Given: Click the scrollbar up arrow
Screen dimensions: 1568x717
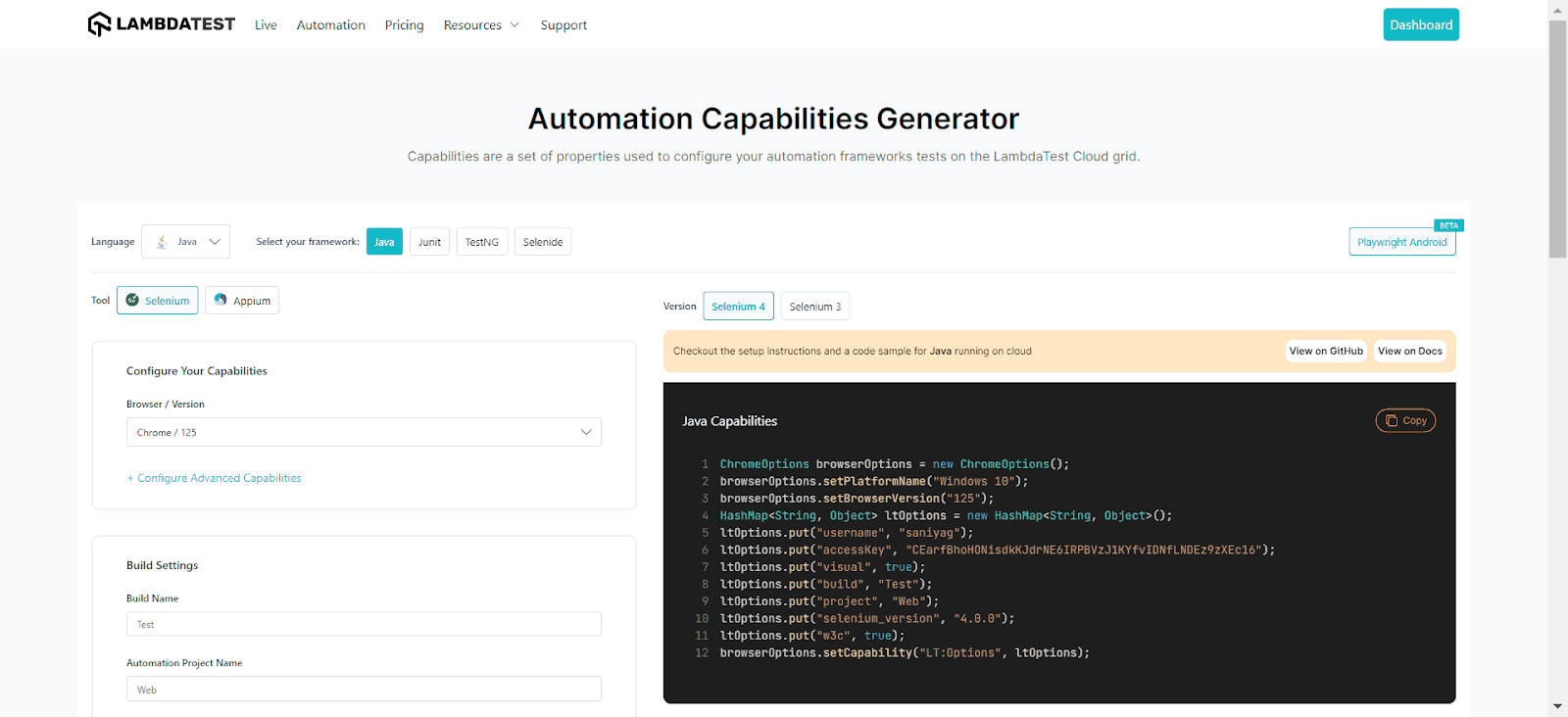Looking at the screenshot, I should 1558,9.
